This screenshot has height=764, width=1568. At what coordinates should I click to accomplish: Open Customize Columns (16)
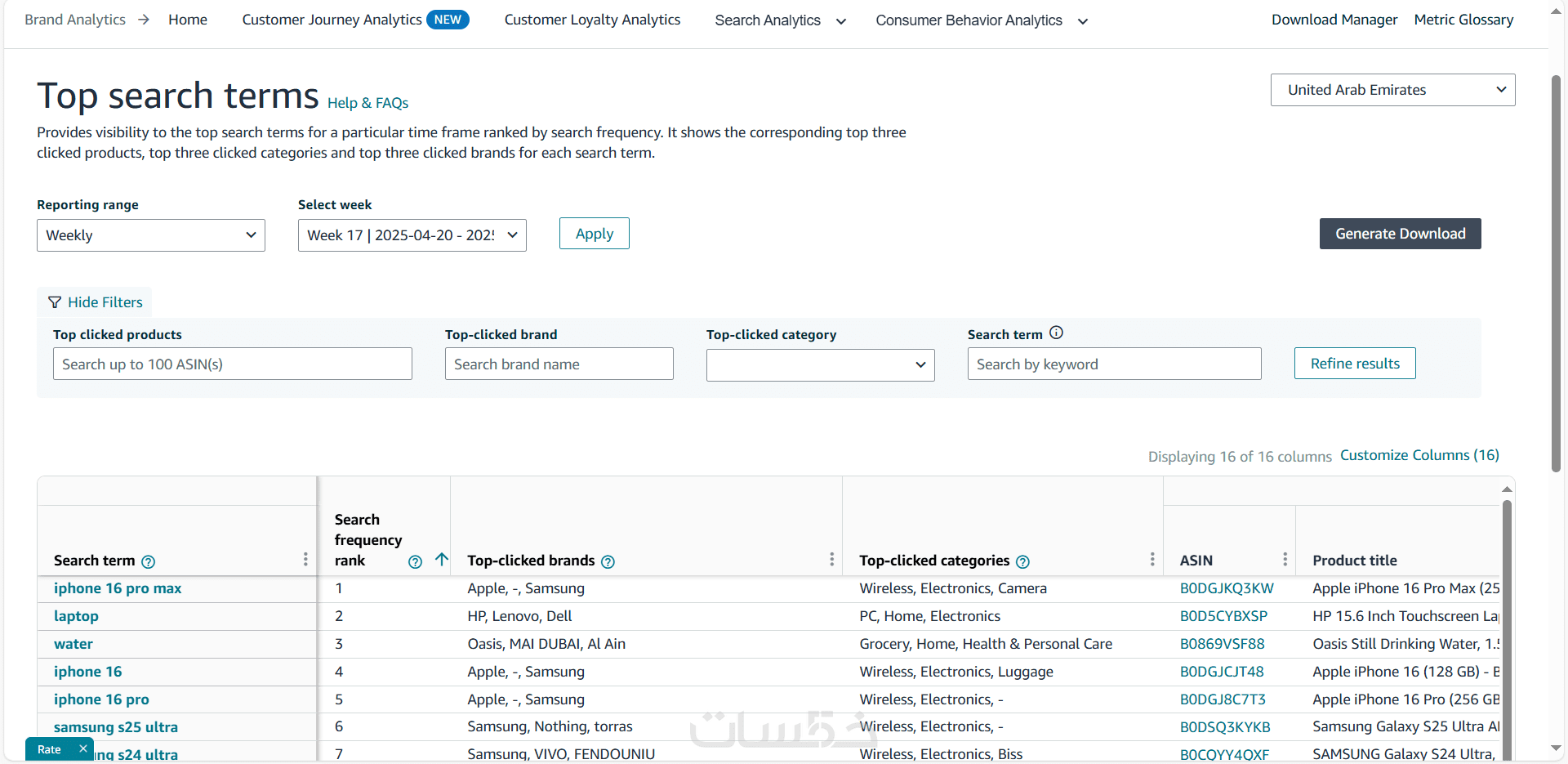coord(1419,455)
